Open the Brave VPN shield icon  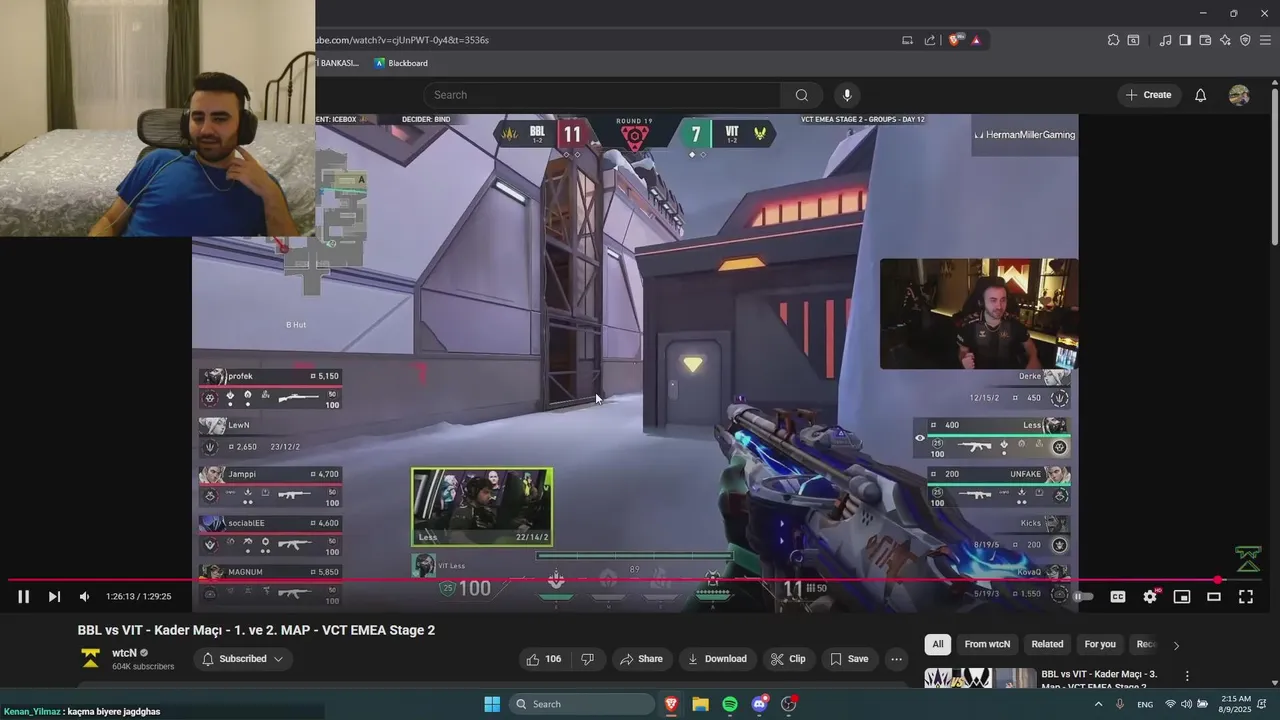[x=1245, y=40]
